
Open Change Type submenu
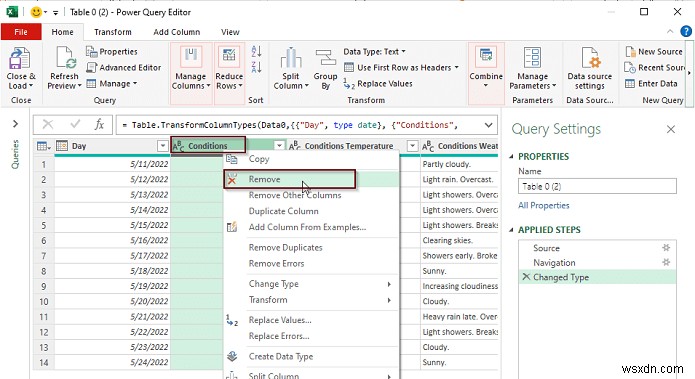coord(311,284)
